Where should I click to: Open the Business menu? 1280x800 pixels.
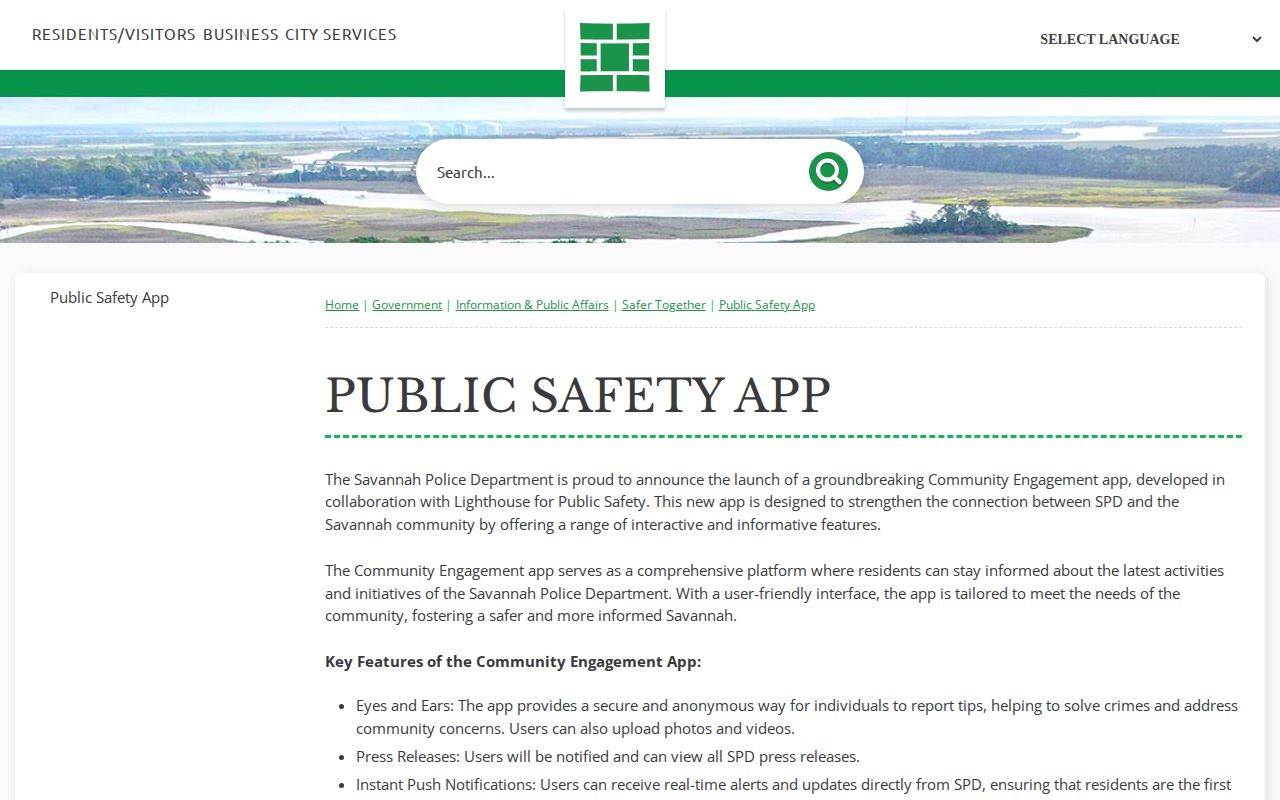[x=241, y=34]
